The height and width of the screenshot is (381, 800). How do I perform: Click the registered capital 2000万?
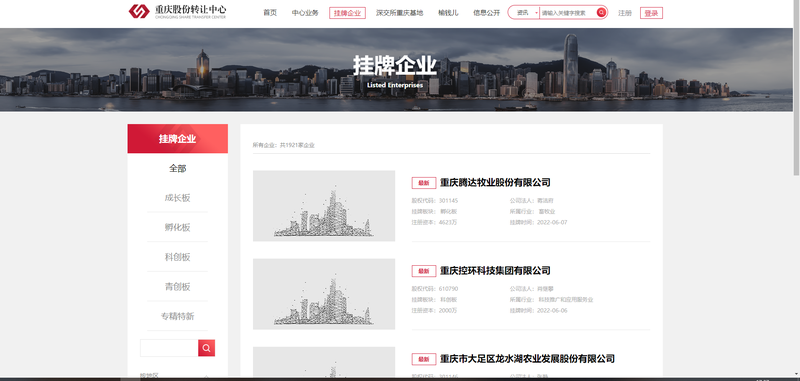[448, 311]
